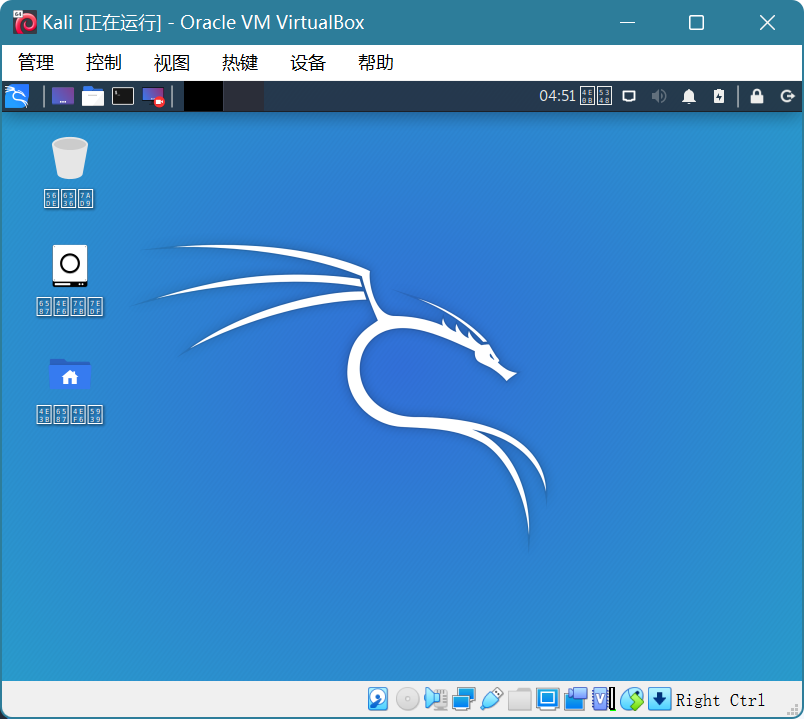This screenshot has width=804, height=719.
Task: Click the USB devices status icon
Action: (x=492, y=699)
